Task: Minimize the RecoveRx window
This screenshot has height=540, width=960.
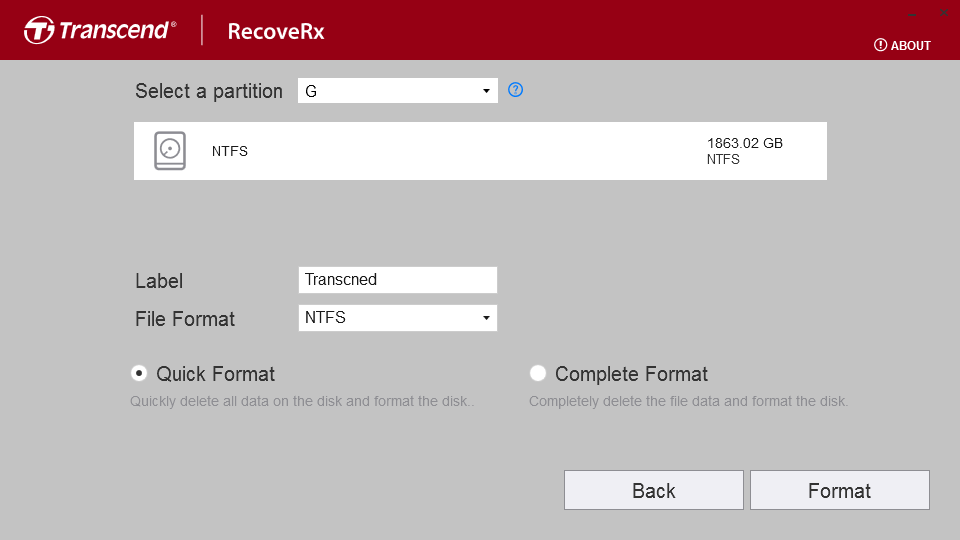Action: pyautogui.click(x=912, y=13)
